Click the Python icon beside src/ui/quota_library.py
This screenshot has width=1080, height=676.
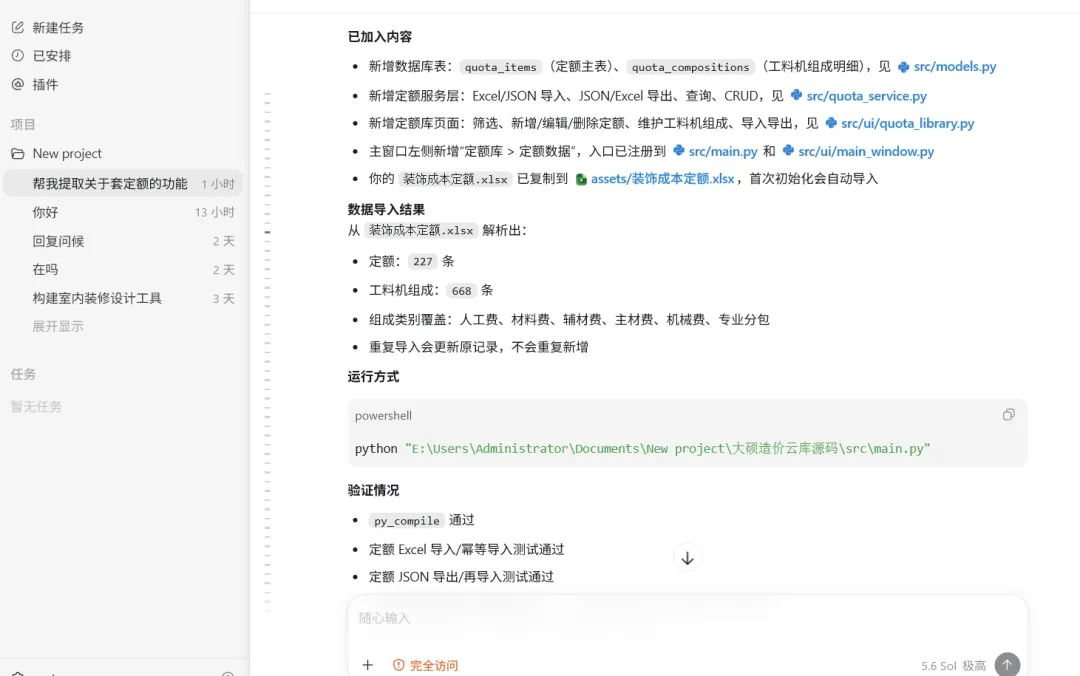tap(831, 123)
